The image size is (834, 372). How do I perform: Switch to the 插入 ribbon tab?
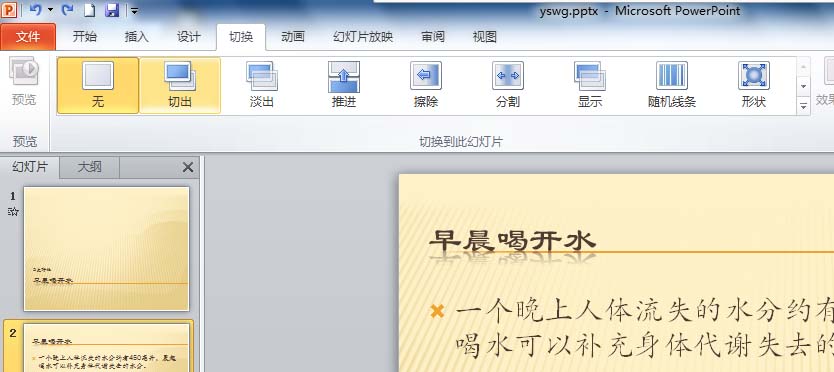point(137,37)
